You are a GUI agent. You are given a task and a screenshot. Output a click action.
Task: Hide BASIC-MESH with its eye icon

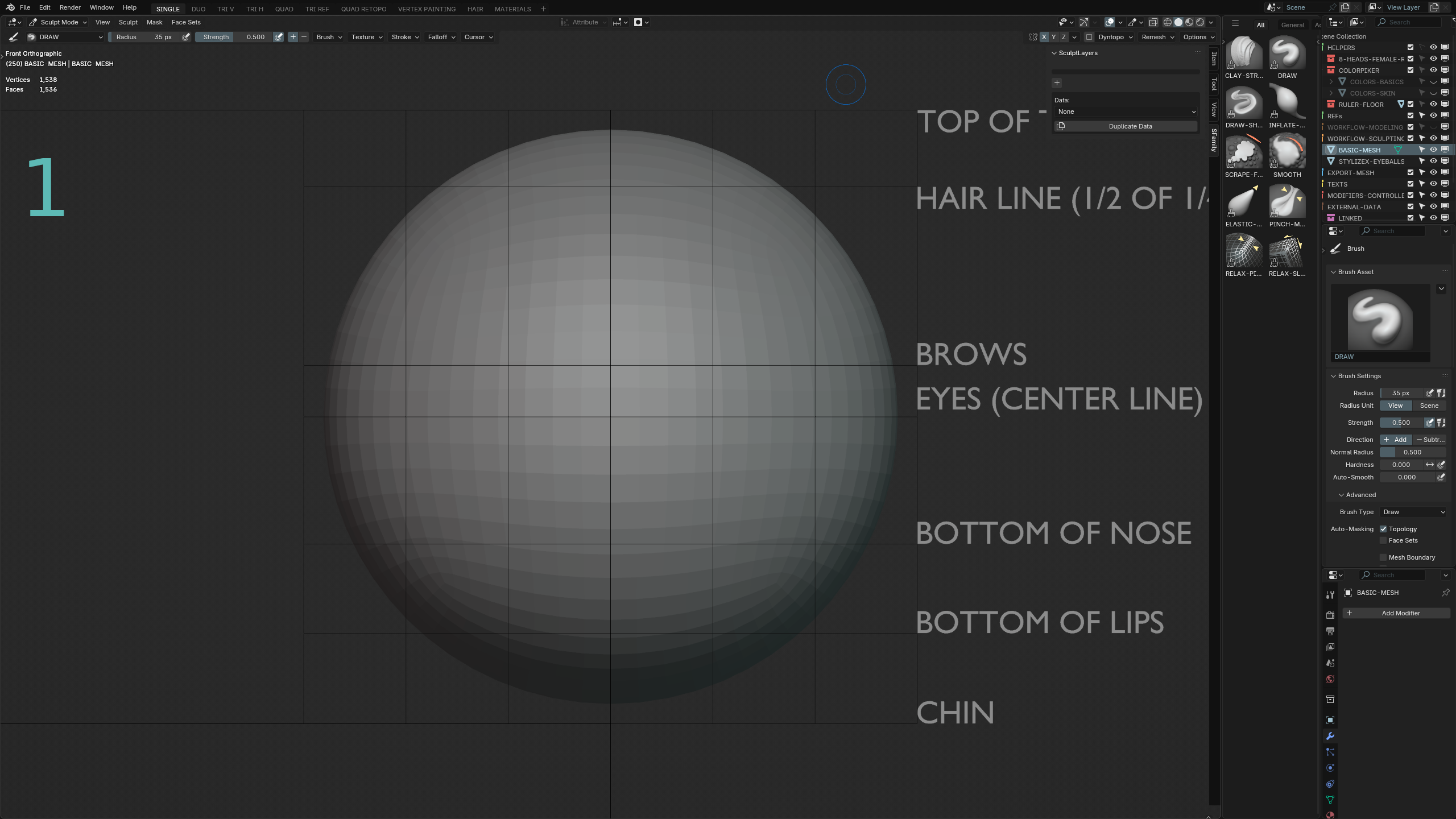(x=1433, y=150)
